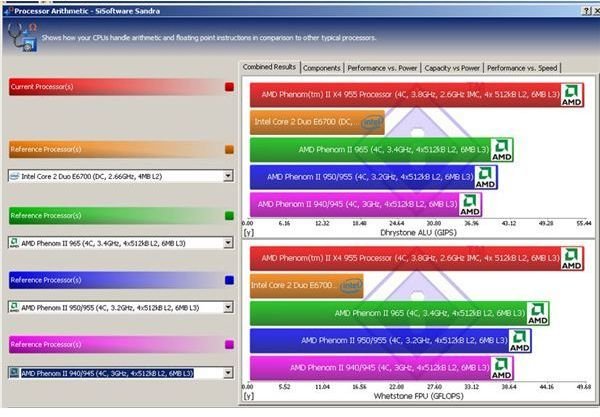The width and height of the screenshot is (600, 417).
Task: Click the title bar application icon
Action: 9,11
